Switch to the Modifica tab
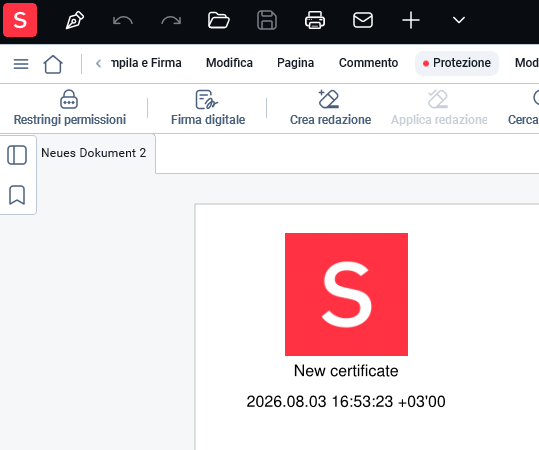 click(x=229, y=63)
